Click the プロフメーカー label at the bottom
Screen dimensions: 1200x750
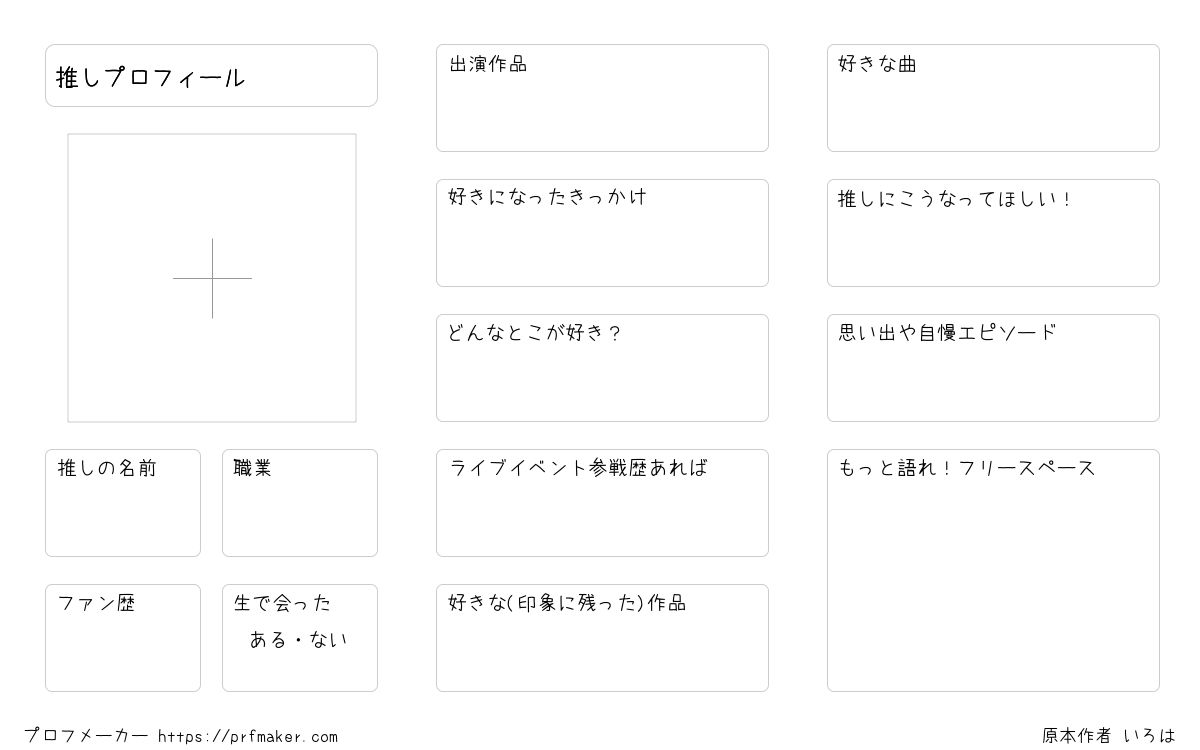click(x=86, y=736)
